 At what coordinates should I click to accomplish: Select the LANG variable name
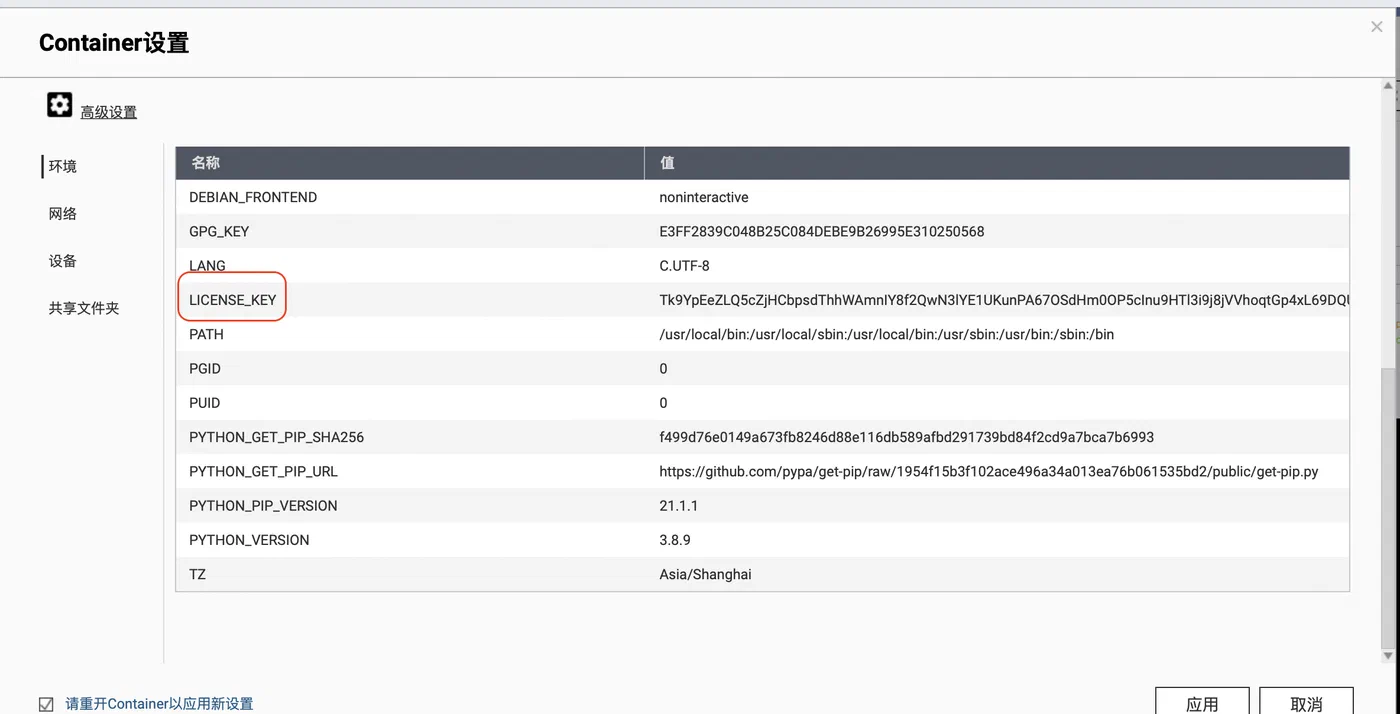click(207, 266)
